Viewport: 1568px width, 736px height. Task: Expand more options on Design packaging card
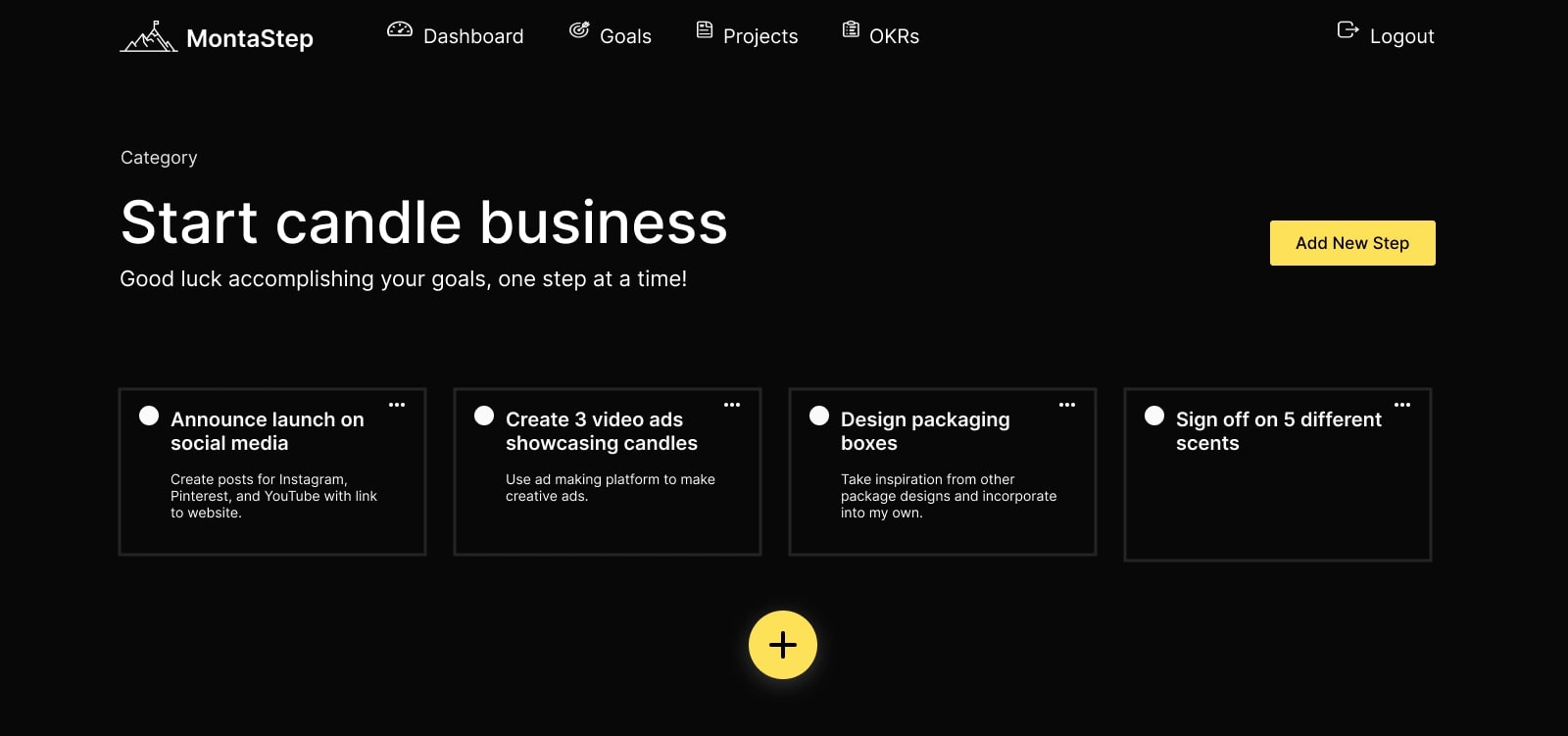click(1067, 405)
